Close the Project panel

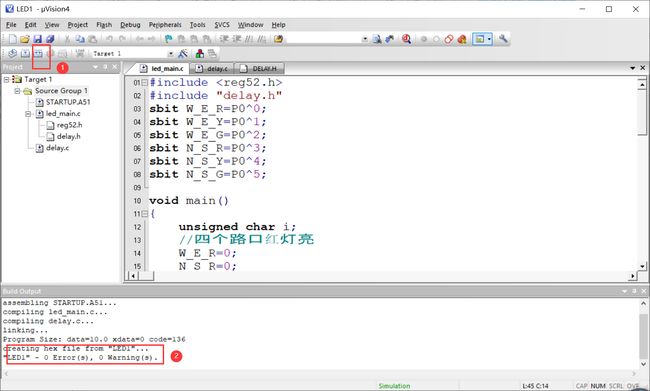(x=115, y=67)
